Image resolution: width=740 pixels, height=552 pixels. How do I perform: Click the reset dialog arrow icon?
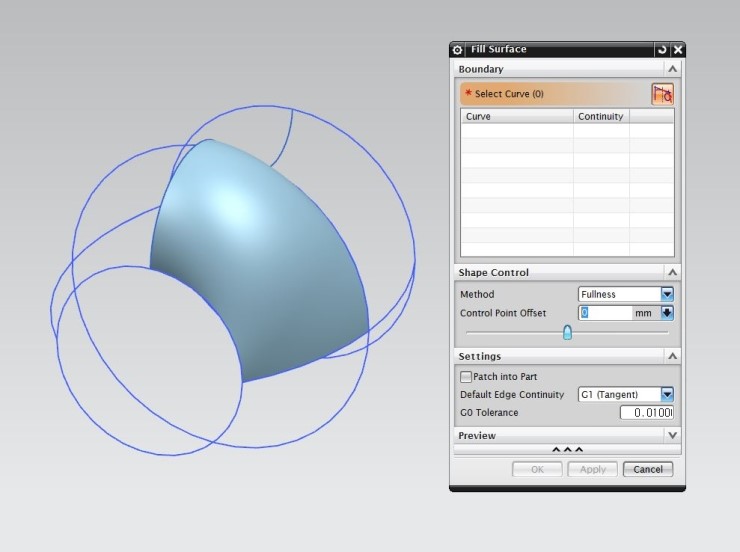(x=662, y=50)
